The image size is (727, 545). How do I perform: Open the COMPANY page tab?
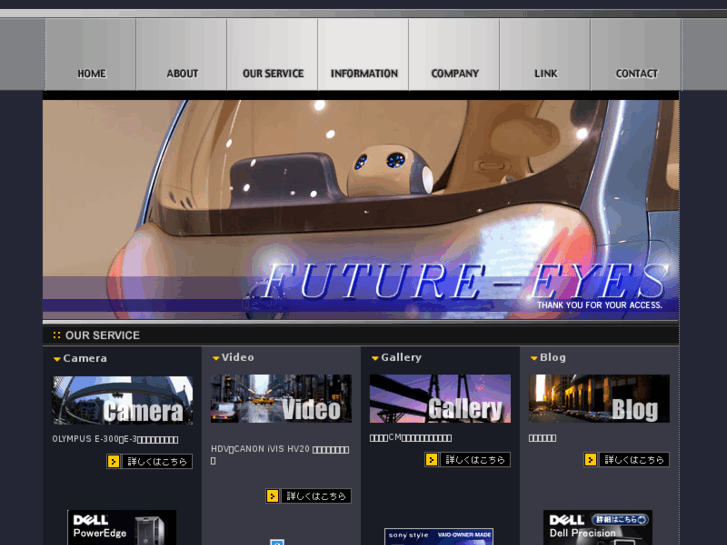(x=454, y=55)
